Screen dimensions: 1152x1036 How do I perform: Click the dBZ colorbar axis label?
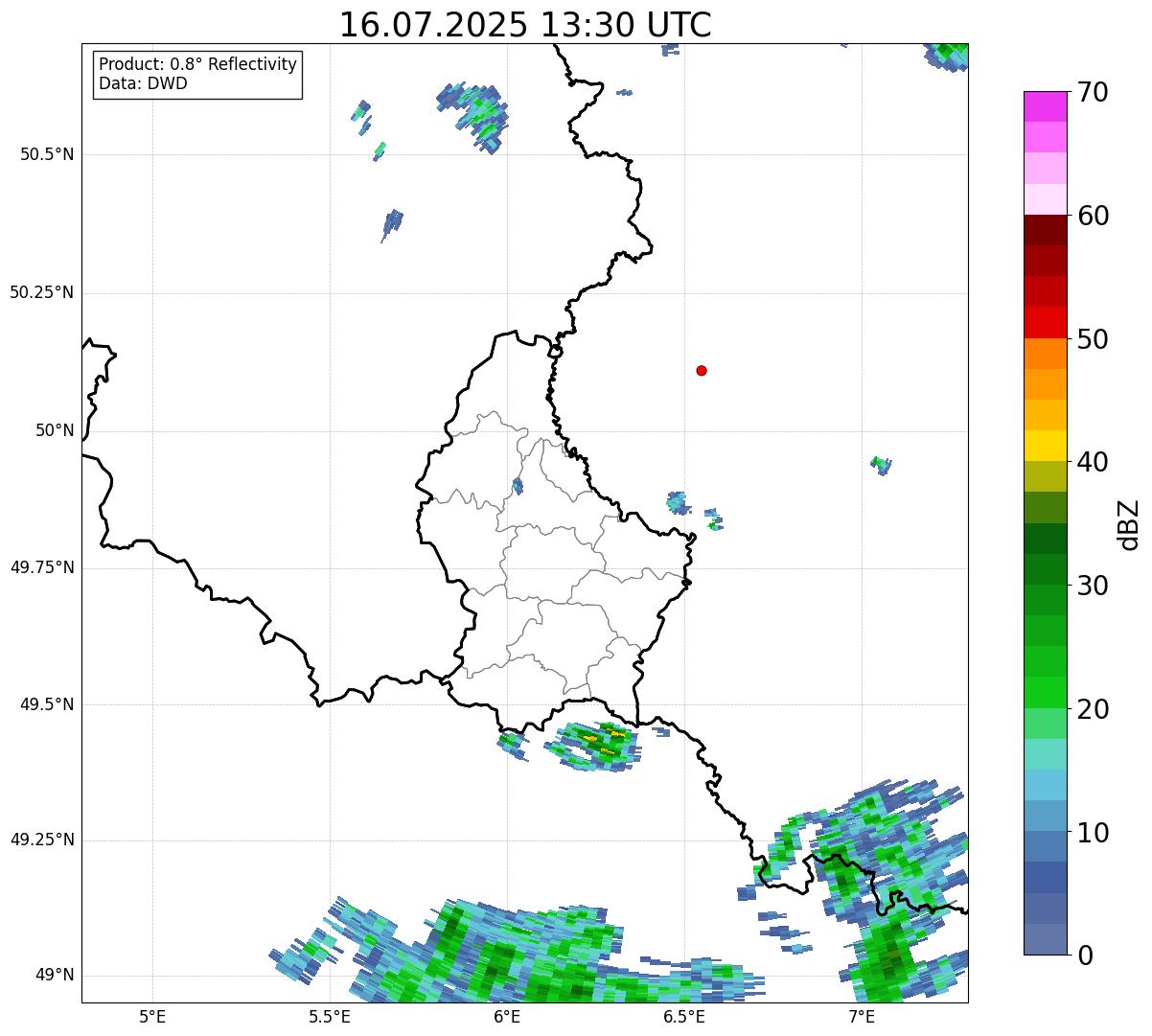point(1130,523)
